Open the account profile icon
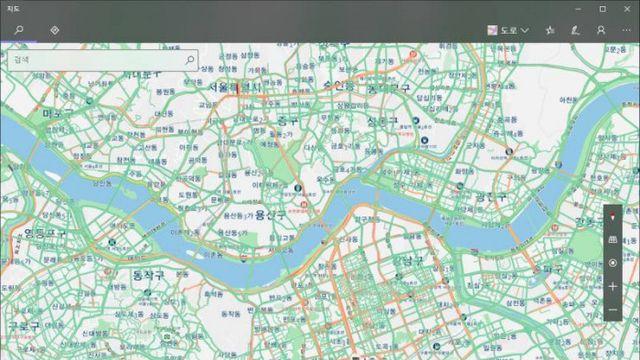Image resolution: width=640 pixels, height=360 pixels. point(601,30)
